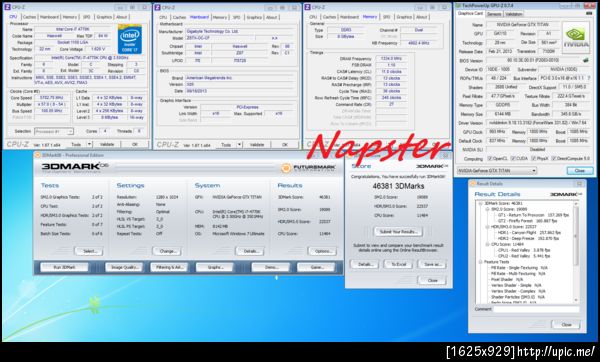
Task: Click the Intel Core i7 logo in CPU-Z
Action: coord(130,39)
